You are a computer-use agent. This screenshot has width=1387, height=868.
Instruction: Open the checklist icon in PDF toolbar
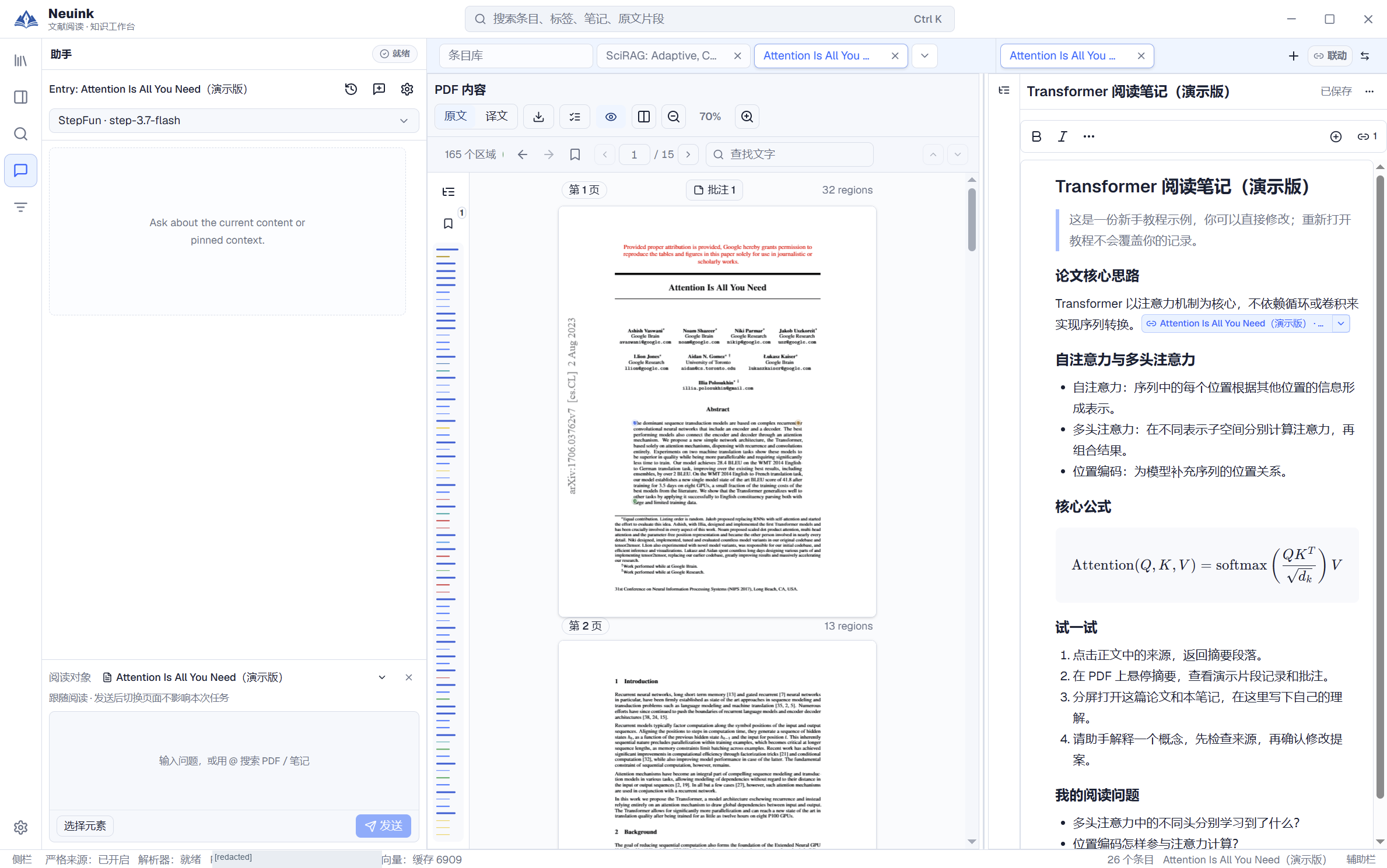[575, 117]
